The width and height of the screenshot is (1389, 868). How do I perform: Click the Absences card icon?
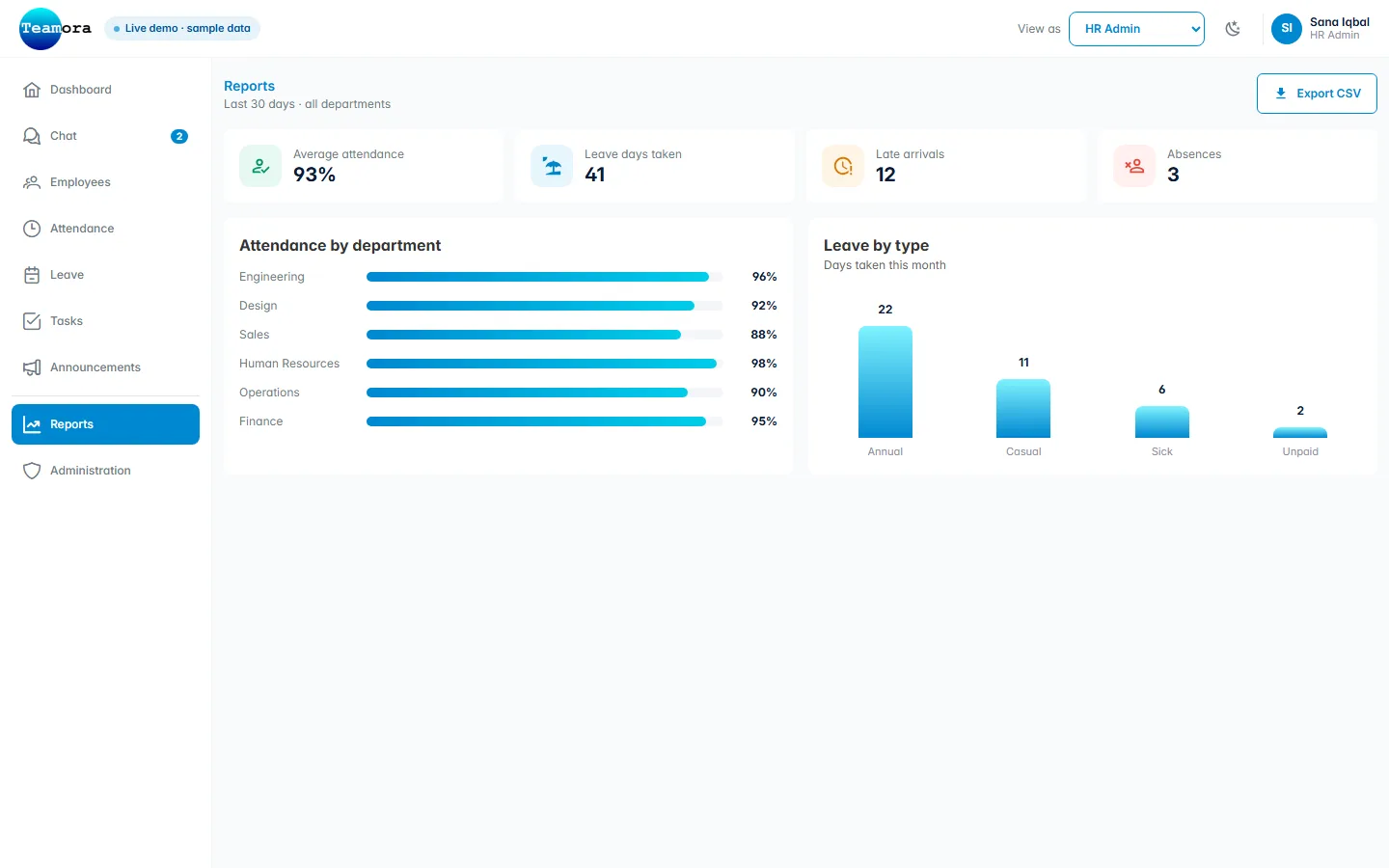pos(1134,166)
